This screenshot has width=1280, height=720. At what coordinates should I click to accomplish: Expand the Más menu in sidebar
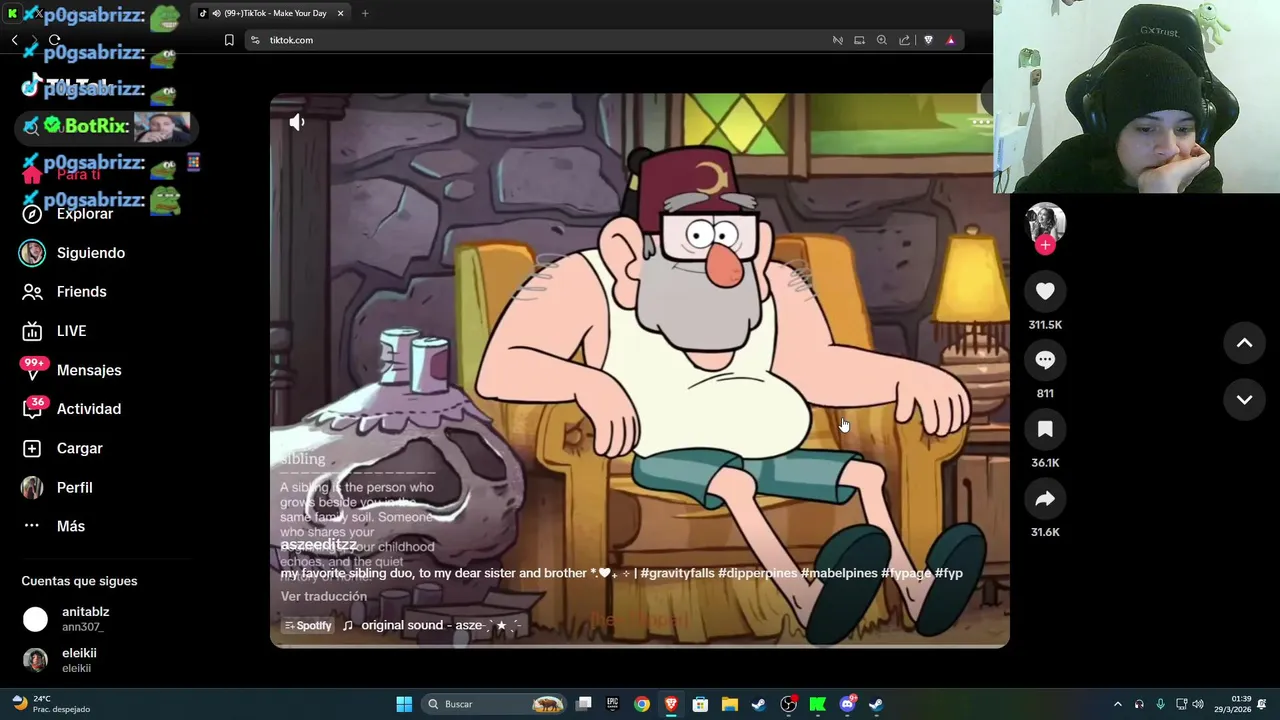[71, 526]
